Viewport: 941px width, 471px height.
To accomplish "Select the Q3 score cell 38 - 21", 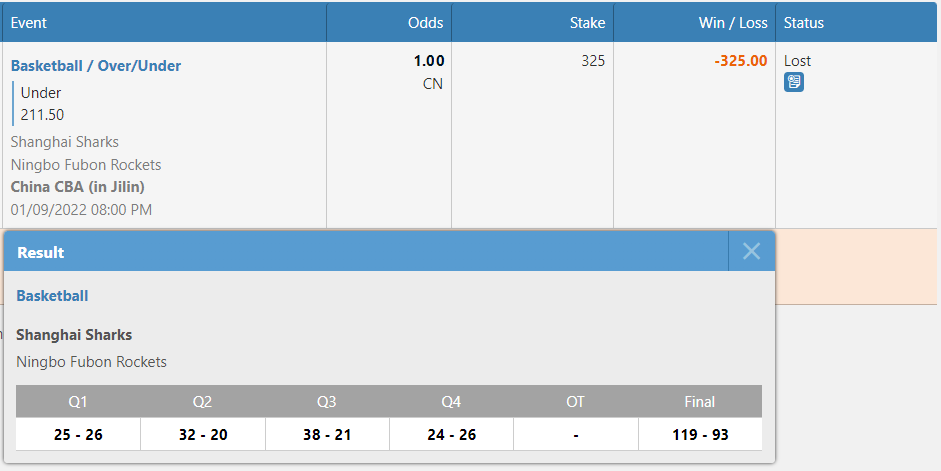I will 327,435.
